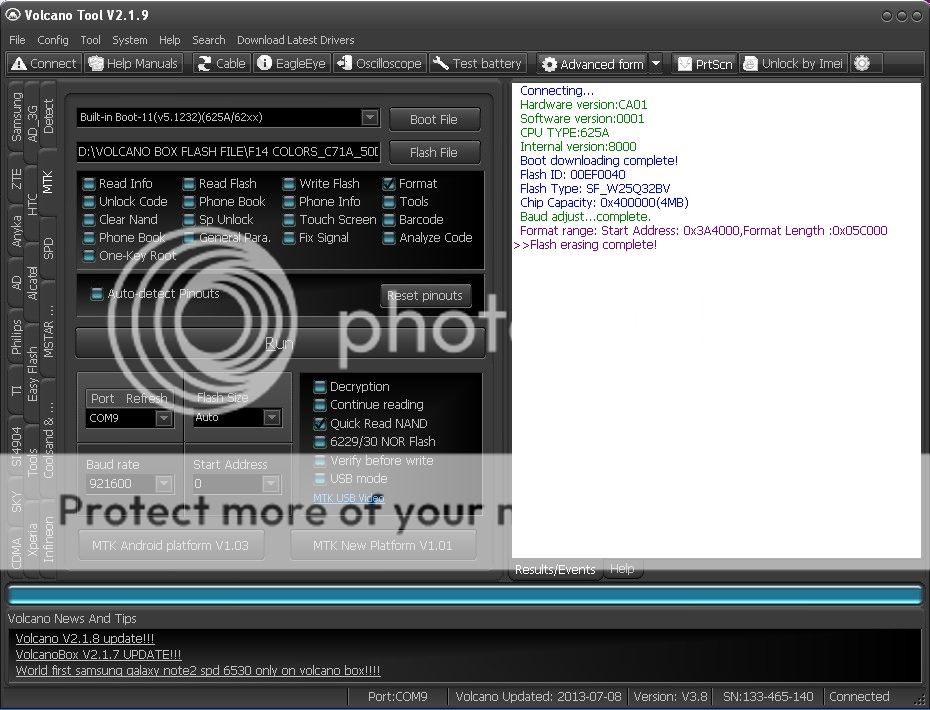Open the EagleEye tool
Screen dimensions: 930x710
291,63
